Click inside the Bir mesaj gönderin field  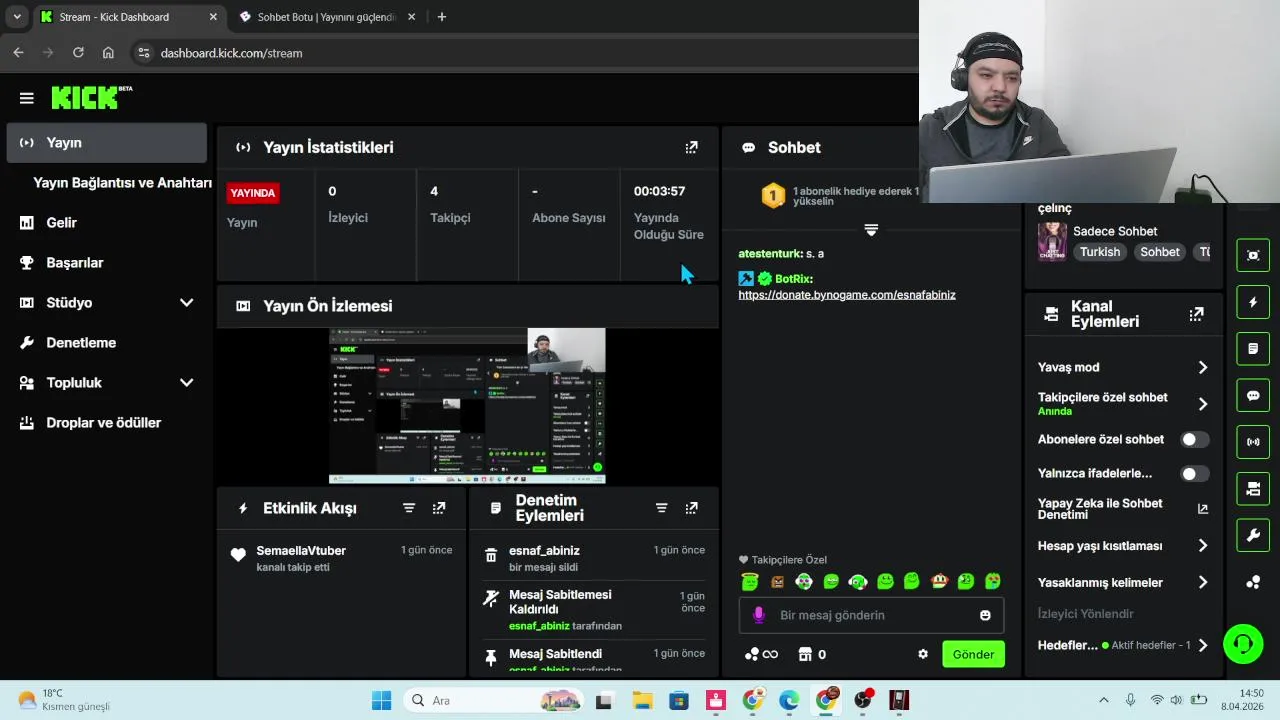click(871, 615)
